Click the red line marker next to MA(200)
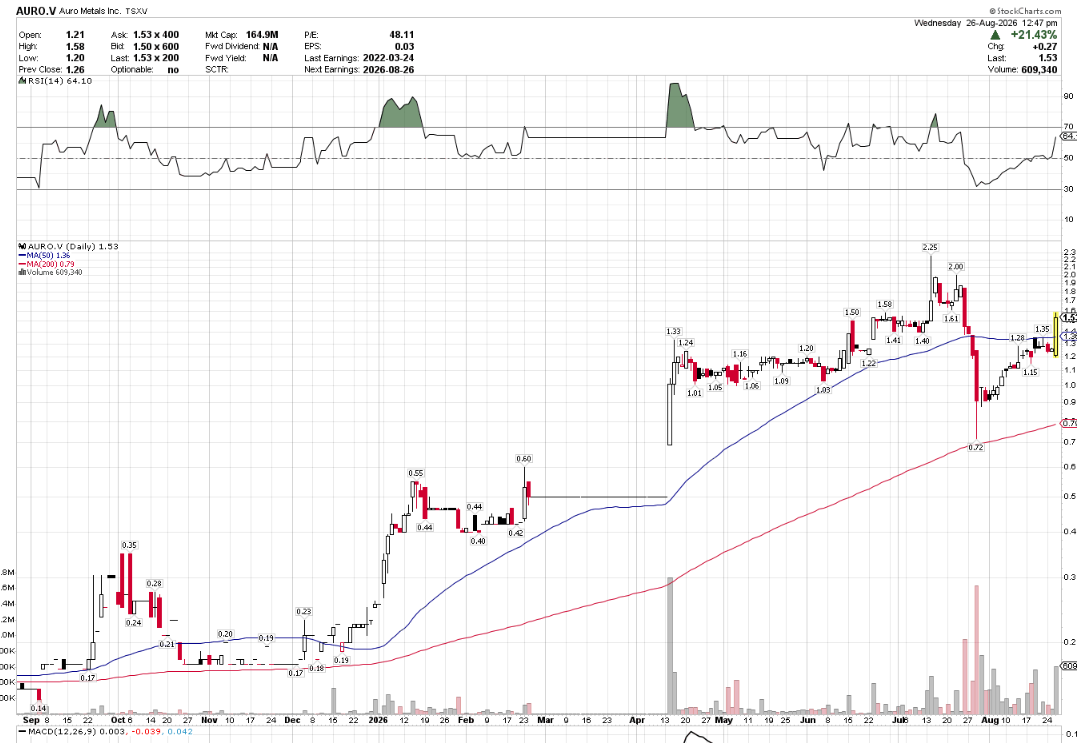Screen dimensions: 1077x743 click(22, 264)
